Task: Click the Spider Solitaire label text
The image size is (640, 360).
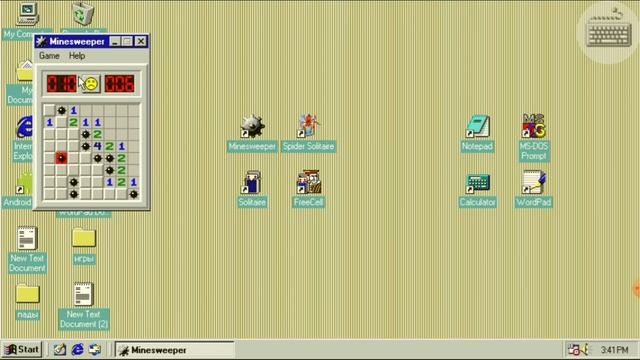Action: pos(309,147)
